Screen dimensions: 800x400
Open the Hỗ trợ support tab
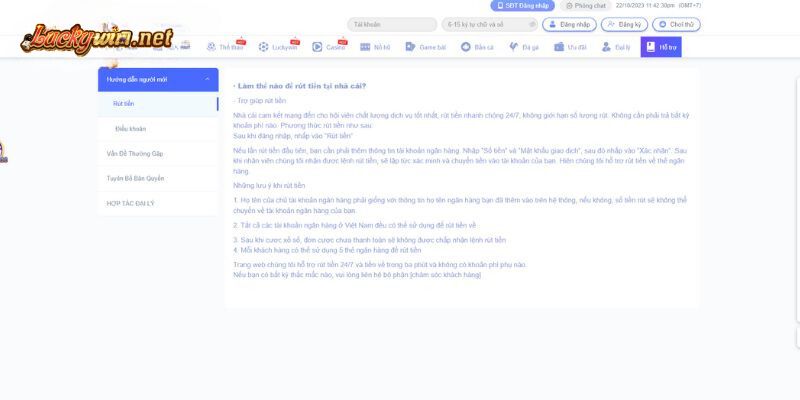(661, 47)
